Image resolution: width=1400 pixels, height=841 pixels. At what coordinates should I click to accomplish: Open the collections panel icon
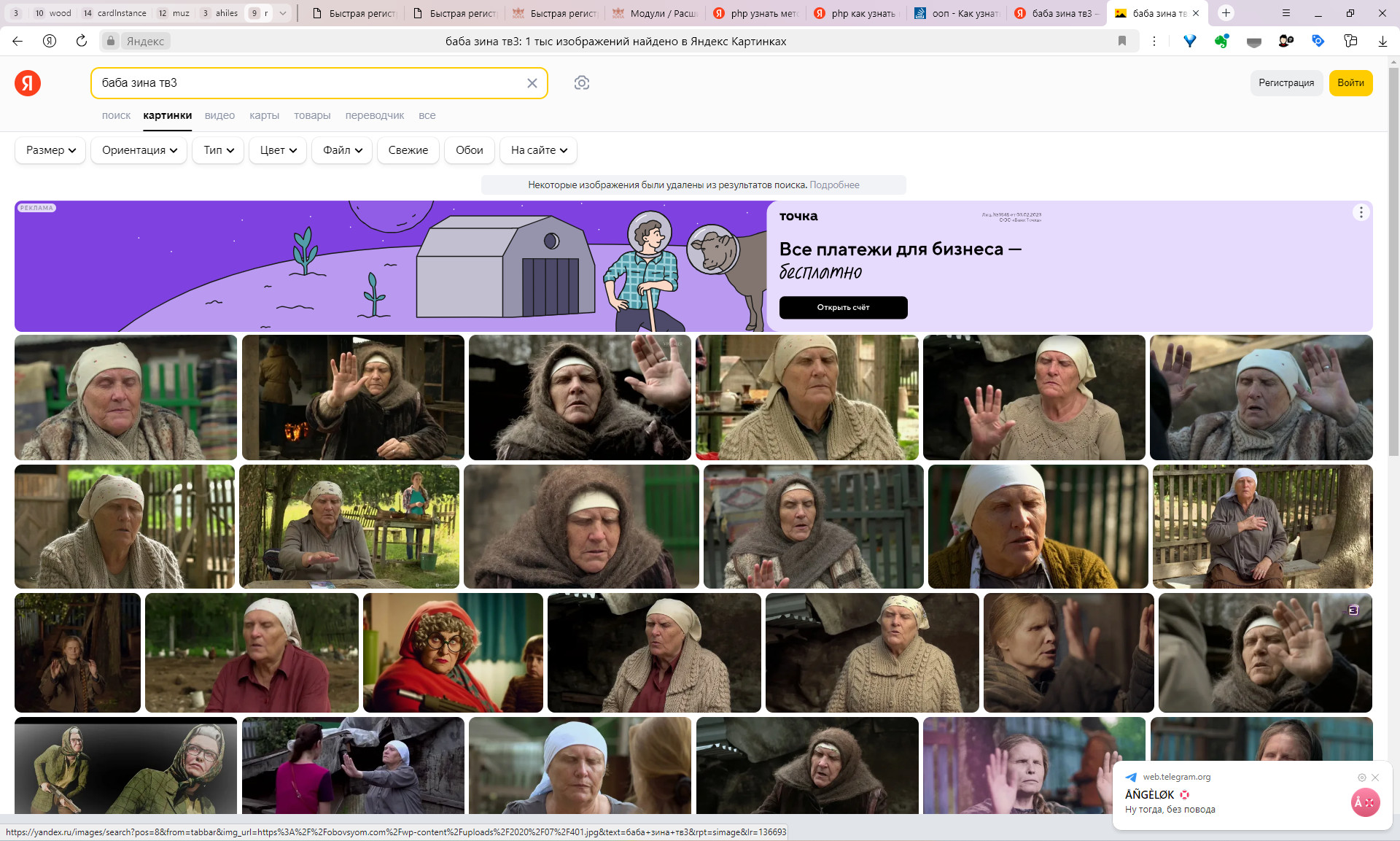click(x=1350, y=41)
